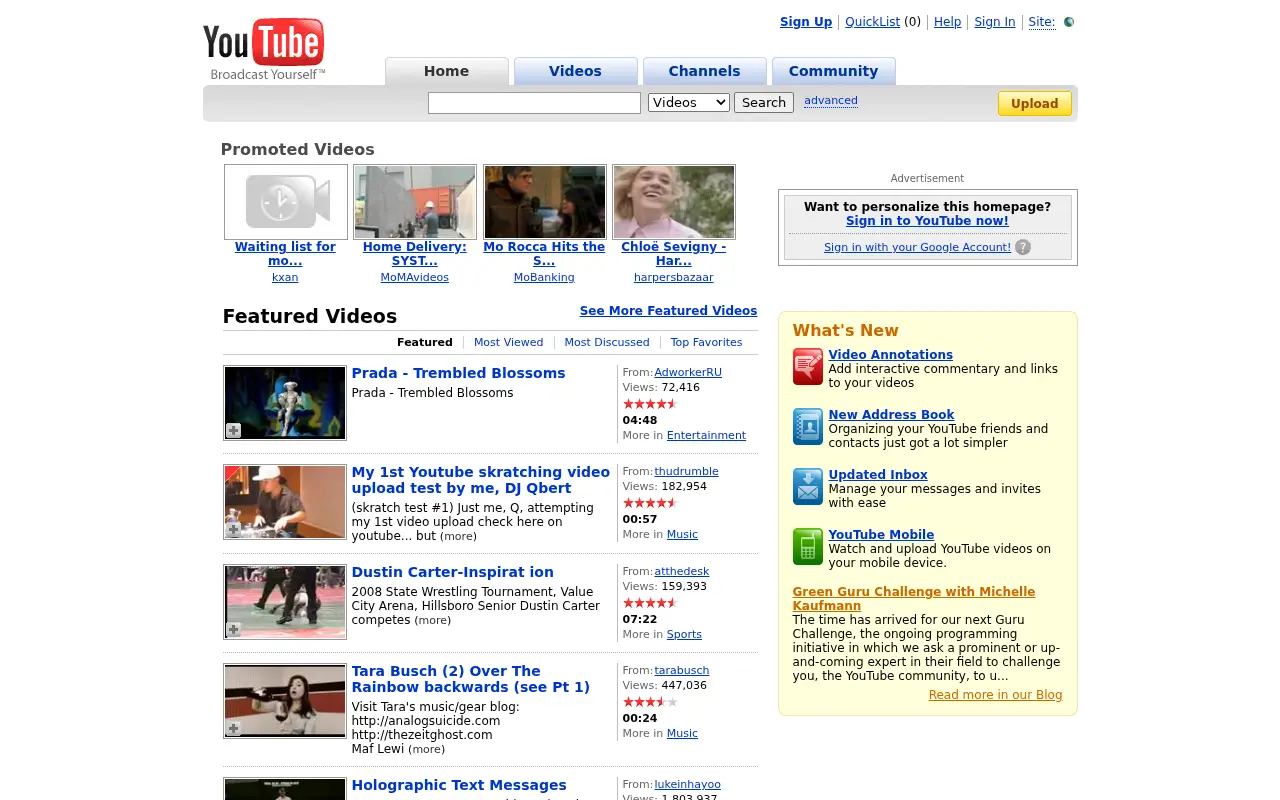The width and height of the screenshot is (1280, 800).
Task: Click thudrumble channel link
Action: (x=686, y=472)
